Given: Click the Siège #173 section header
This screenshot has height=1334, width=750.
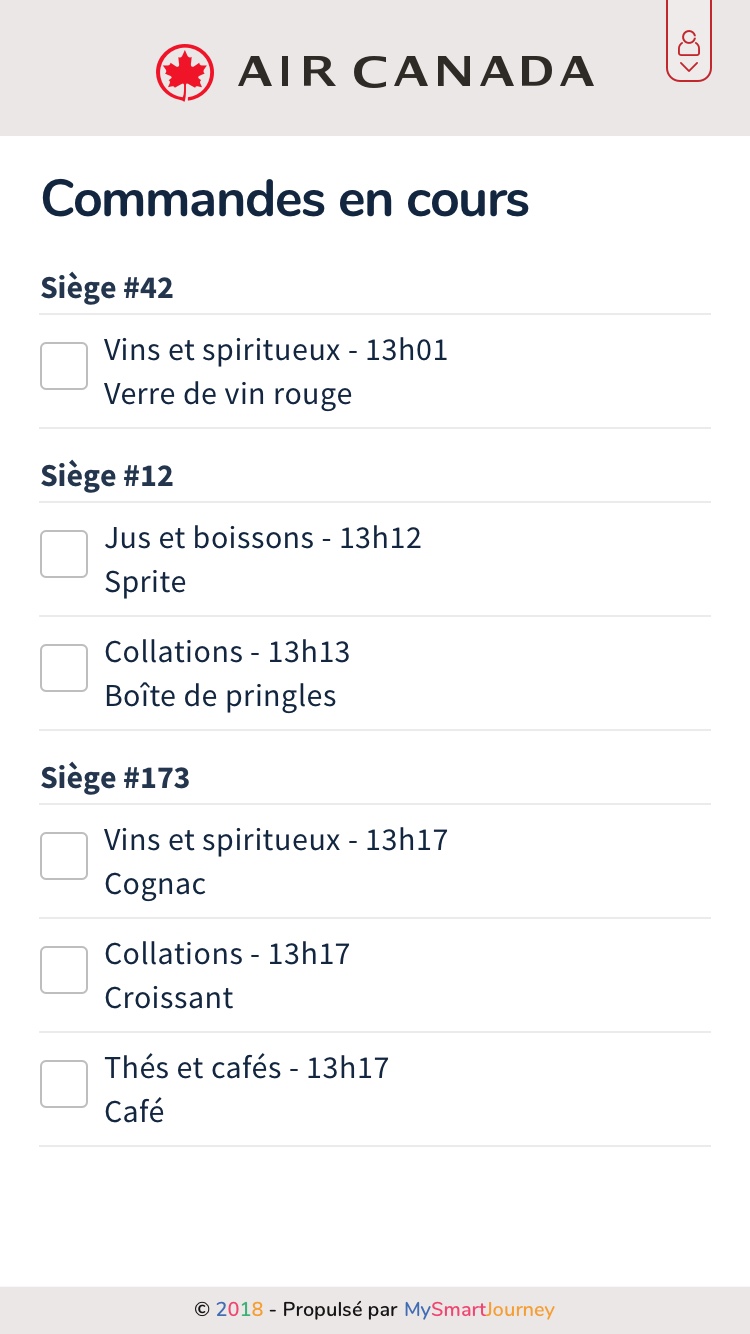Looking at the screenshot, I should click(115, 778).
